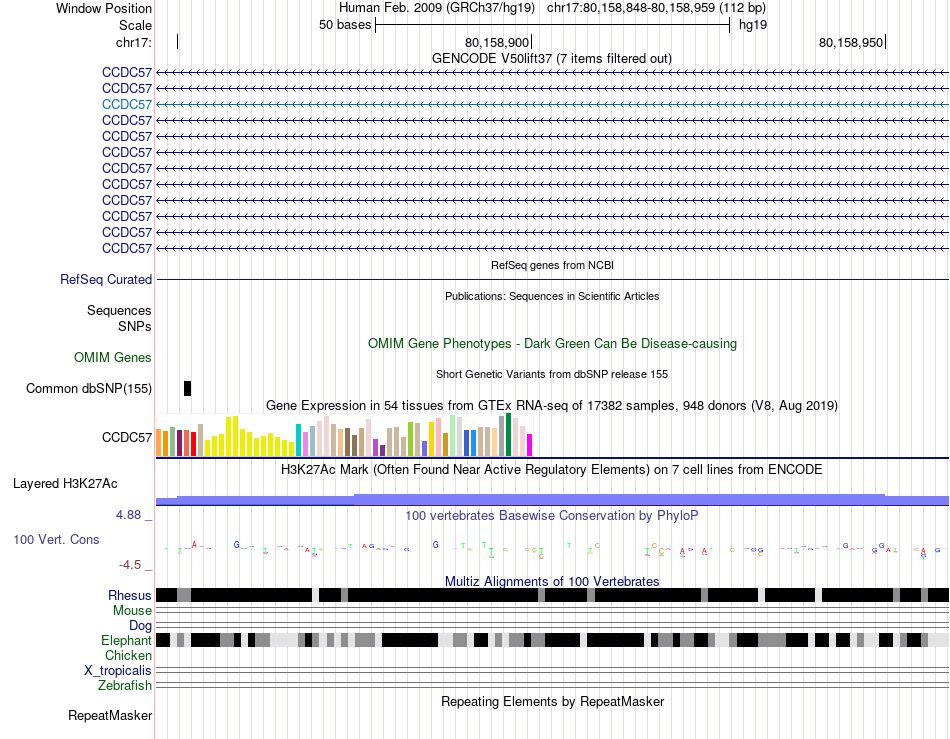The image size is (950, 739).
Task: Click the Chicken species label
Action: click(x=128, y=655)
